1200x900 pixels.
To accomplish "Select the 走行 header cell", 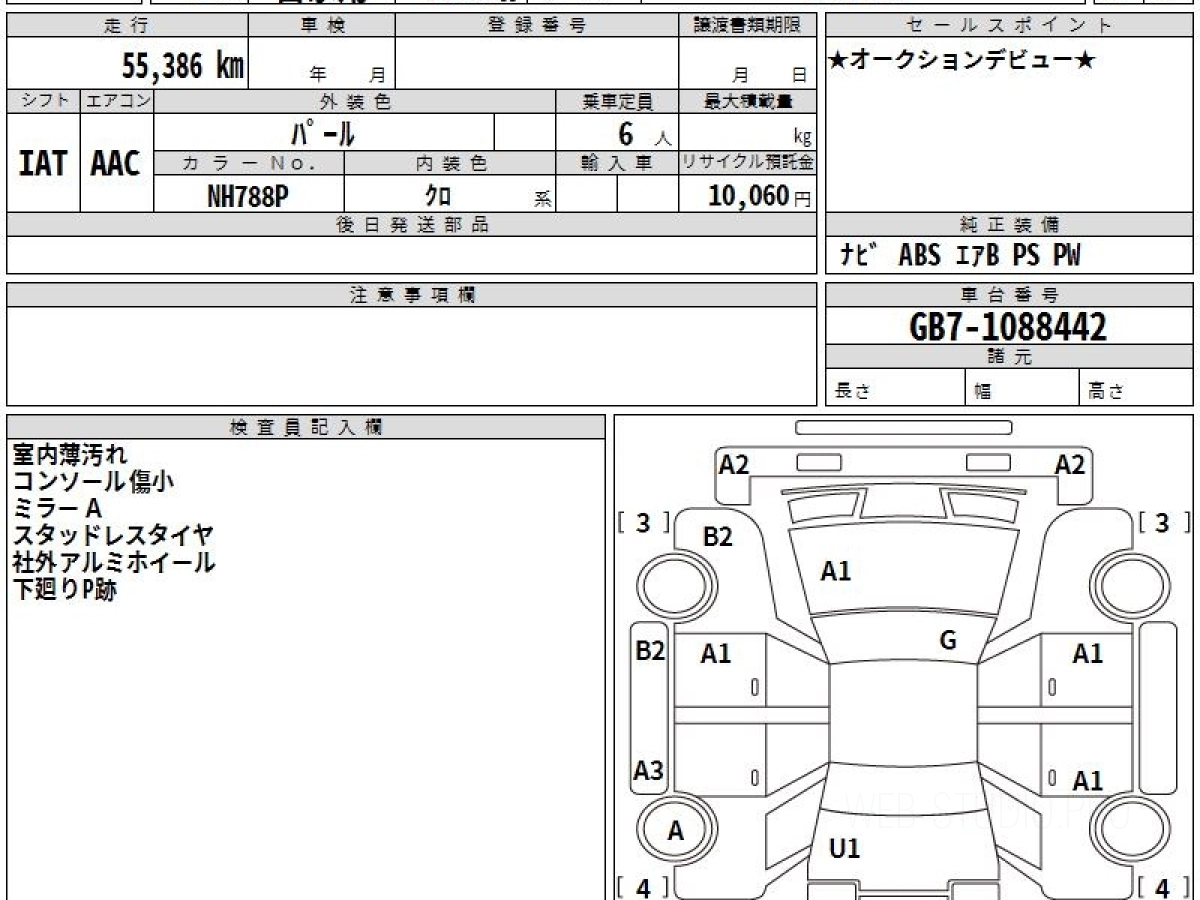I will 127,25.
